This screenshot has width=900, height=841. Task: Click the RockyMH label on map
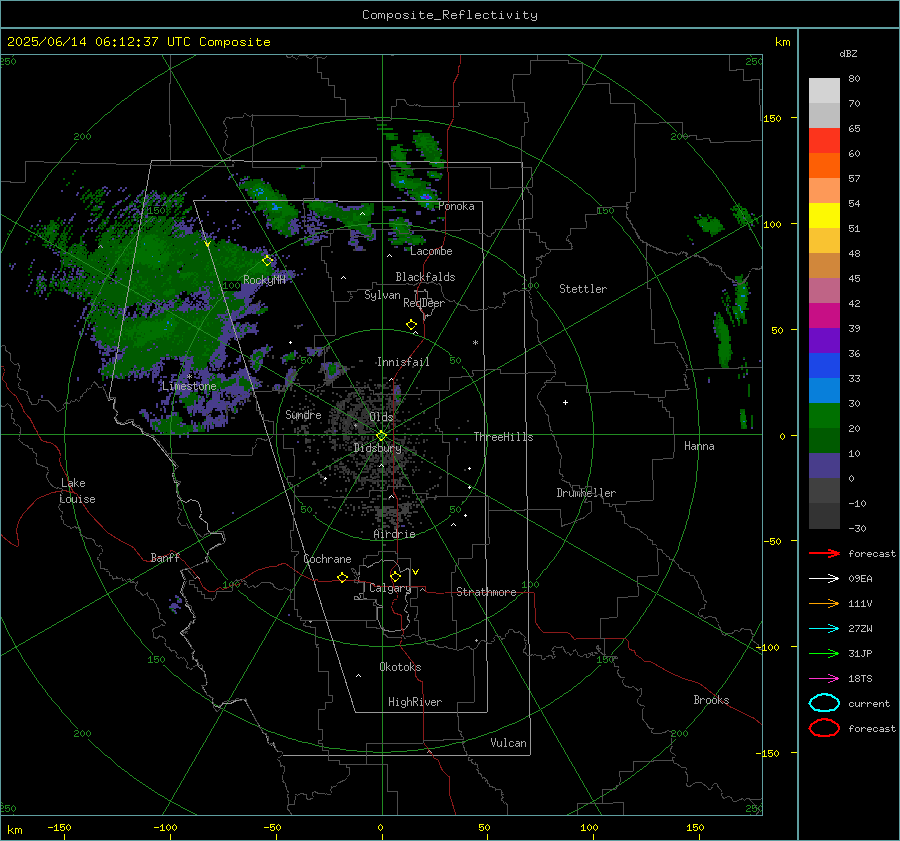coord(264,280)
